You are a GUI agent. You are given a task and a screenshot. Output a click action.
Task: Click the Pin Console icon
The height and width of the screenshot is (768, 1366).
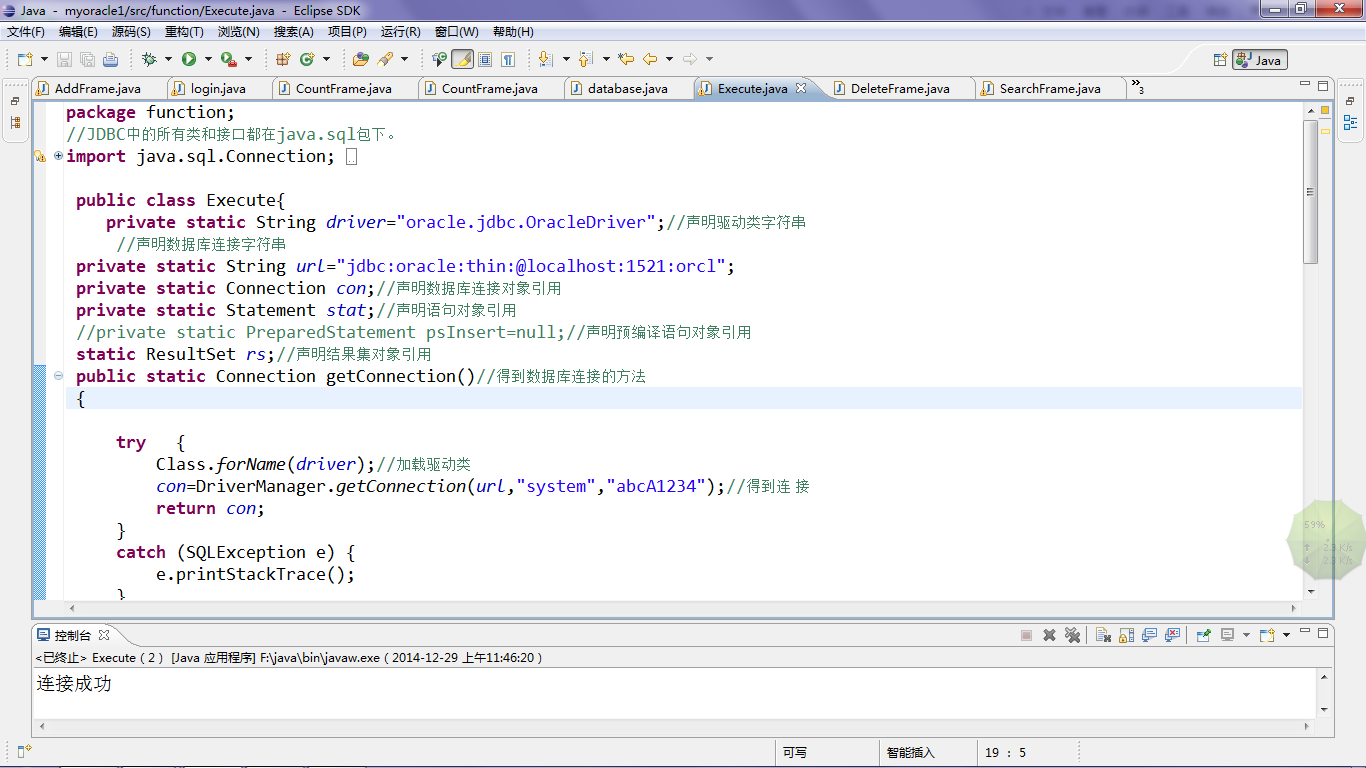coord(1204,635)
